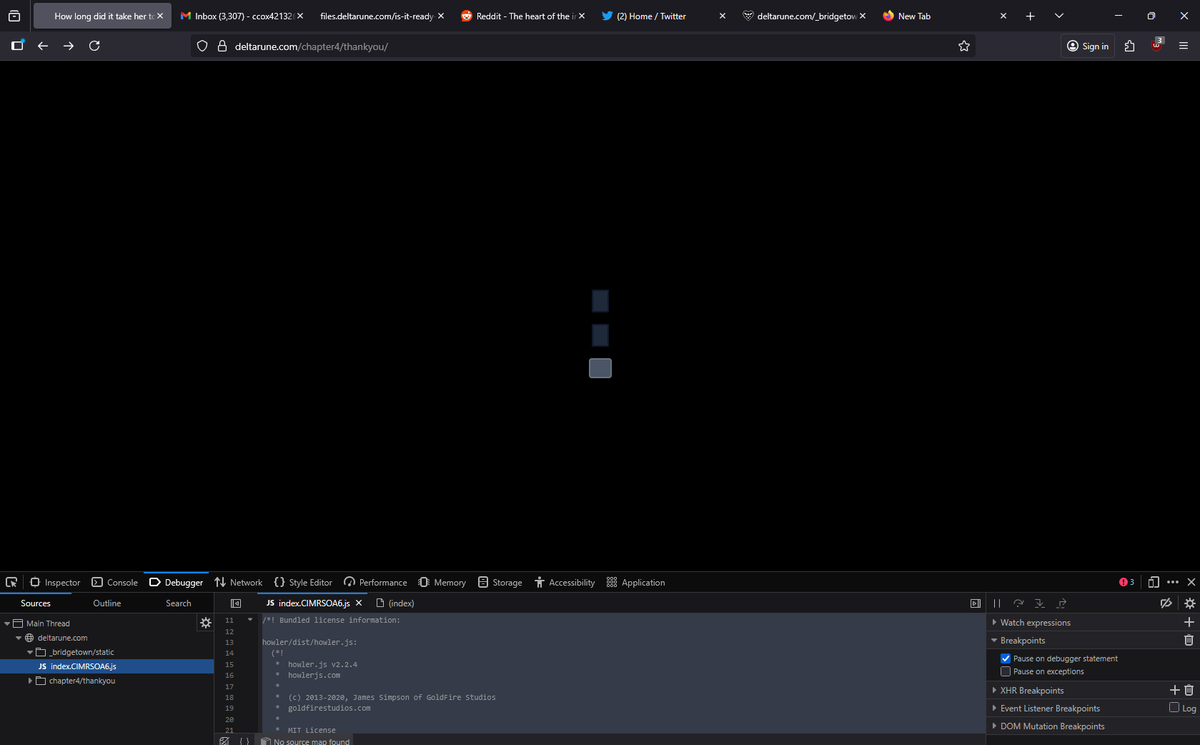Click the Sign in button
Viewport: 1200px width, 745px height.
(x=1088, y=46)
